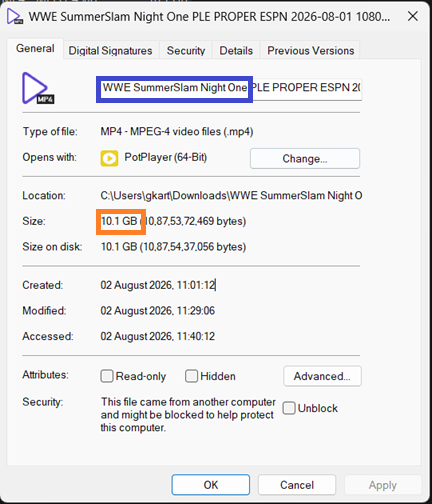Click the greyed Apply button

coord(383,485)
